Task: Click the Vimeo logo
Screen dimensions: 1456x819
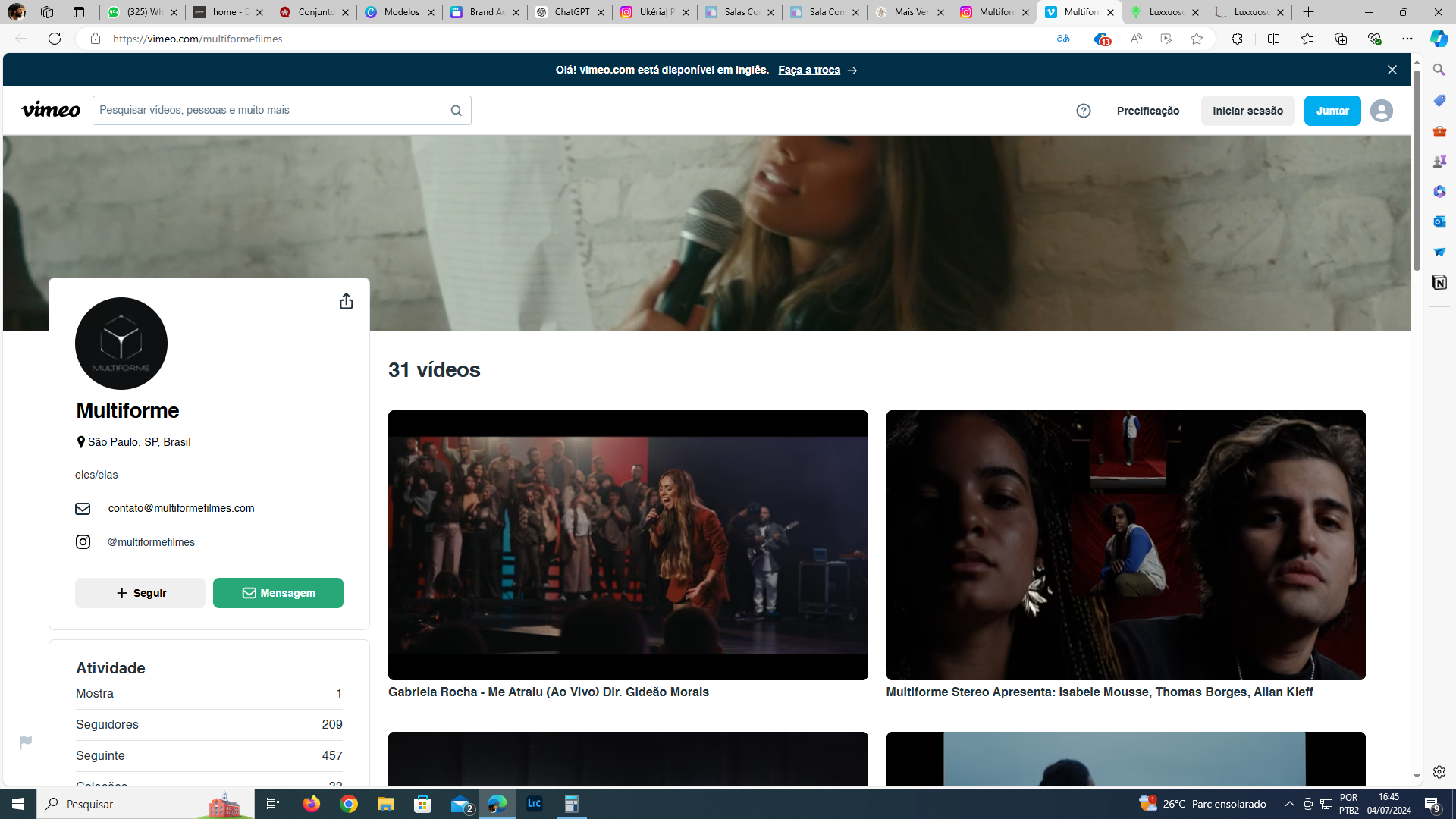Action: (x=51, y=111)
